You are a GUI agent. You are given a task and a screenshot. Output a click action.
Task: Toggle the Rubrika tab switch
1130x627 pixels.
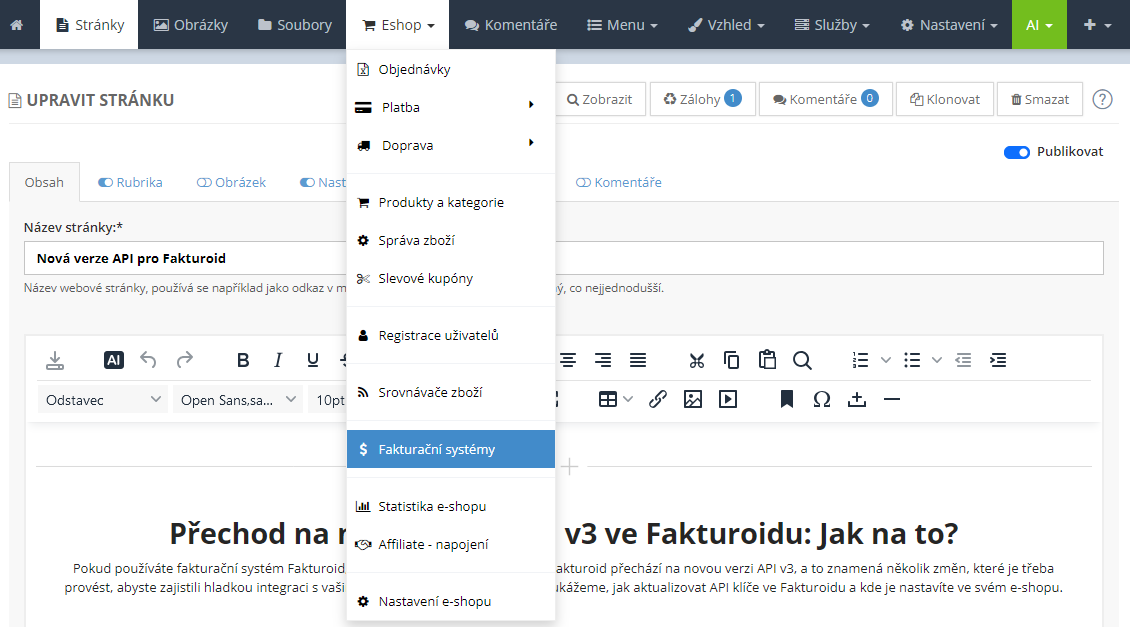pos(105,183)
